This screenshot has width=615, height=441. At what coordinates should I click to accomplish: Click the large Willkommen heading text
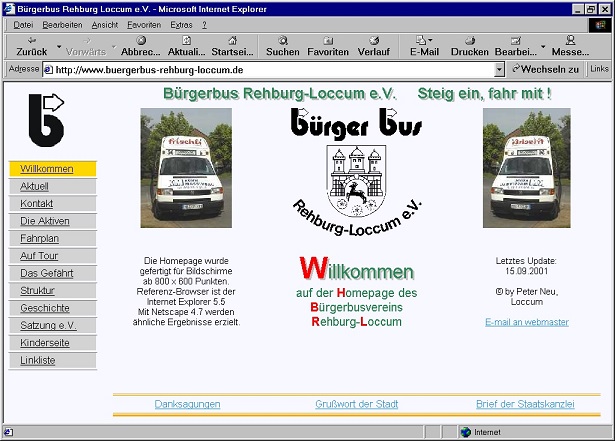coord(357,269)
